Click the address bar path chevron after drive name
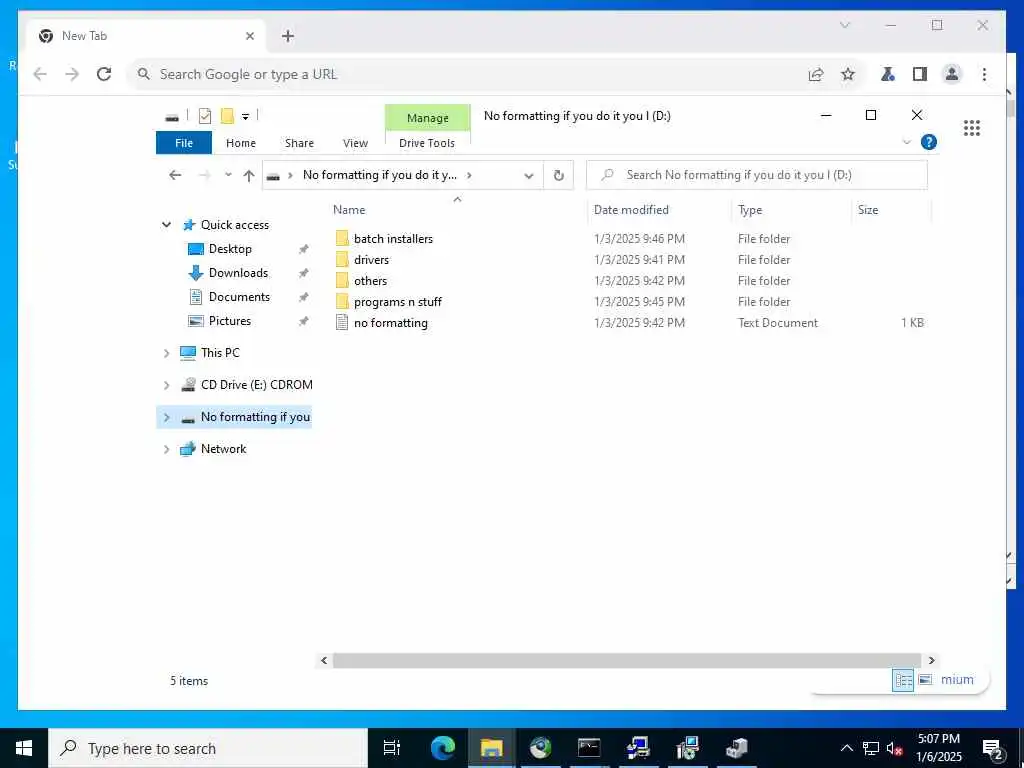The height and width of the screenshot is (768, 1024). [x=469, y=175]
